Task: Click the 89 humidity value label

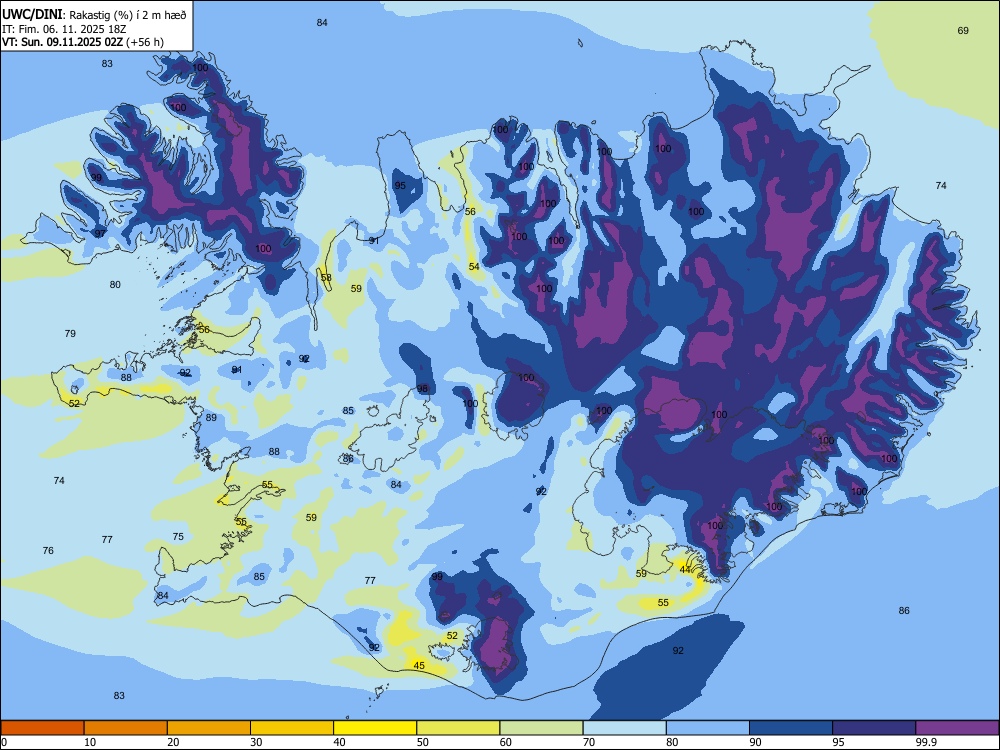Action: [211, 418]
